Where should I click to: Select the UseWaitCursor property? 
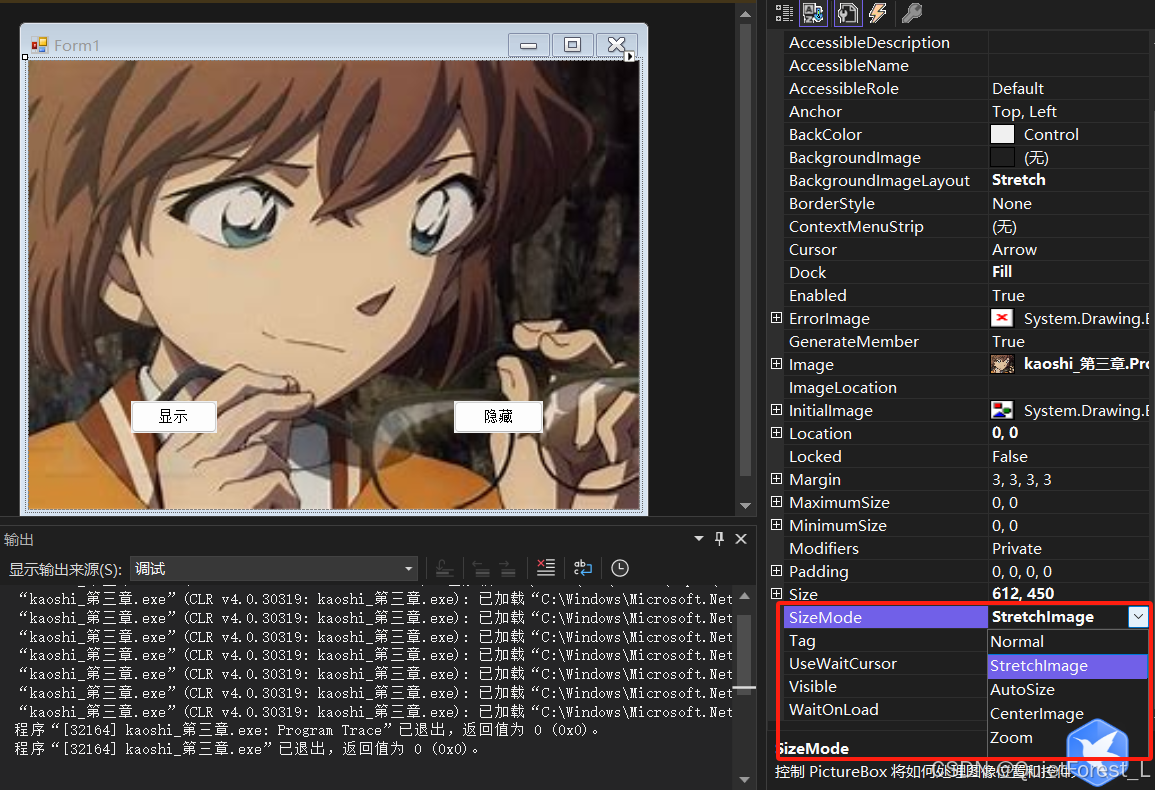tap(885, 663)
